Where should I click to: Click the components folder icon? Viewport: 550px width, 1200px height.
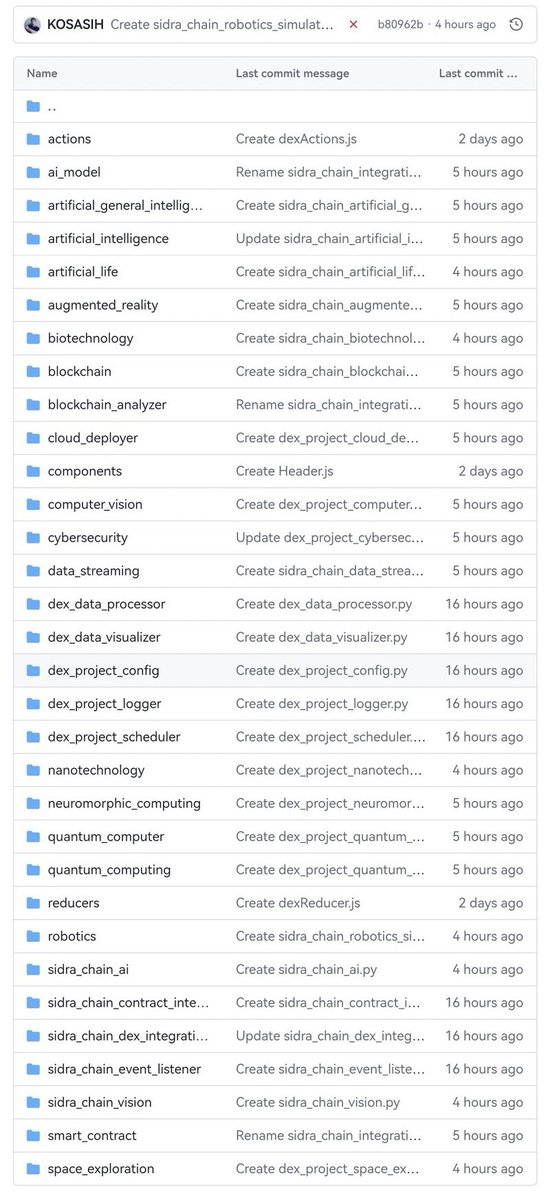coord(33,471)
